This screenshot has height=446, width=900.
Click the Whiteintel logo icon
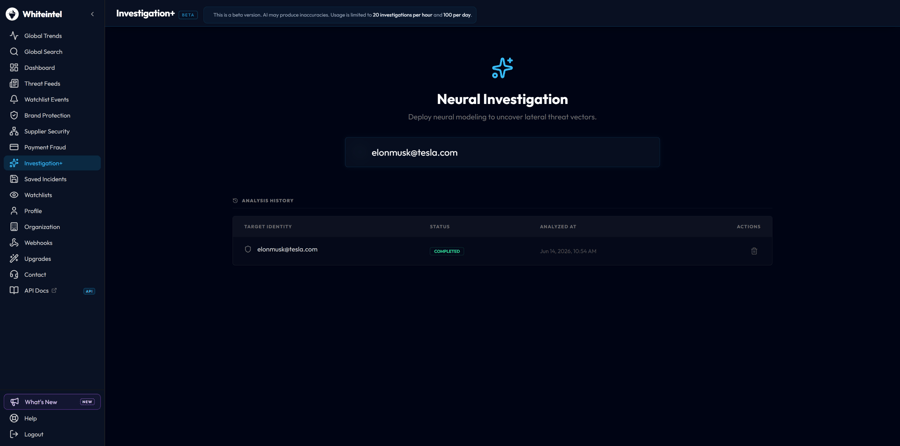(x=12, y=14)
